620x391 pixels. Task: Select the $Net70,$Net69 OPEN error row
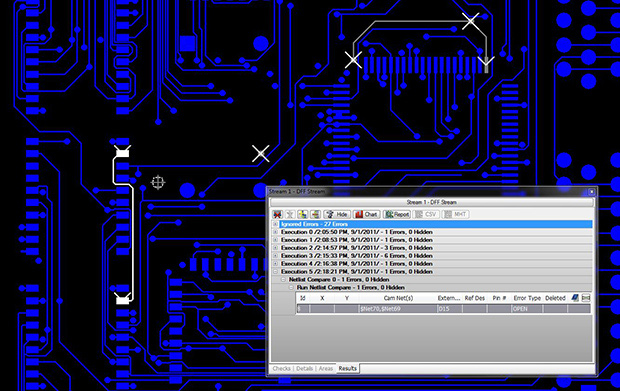[443, 309]
